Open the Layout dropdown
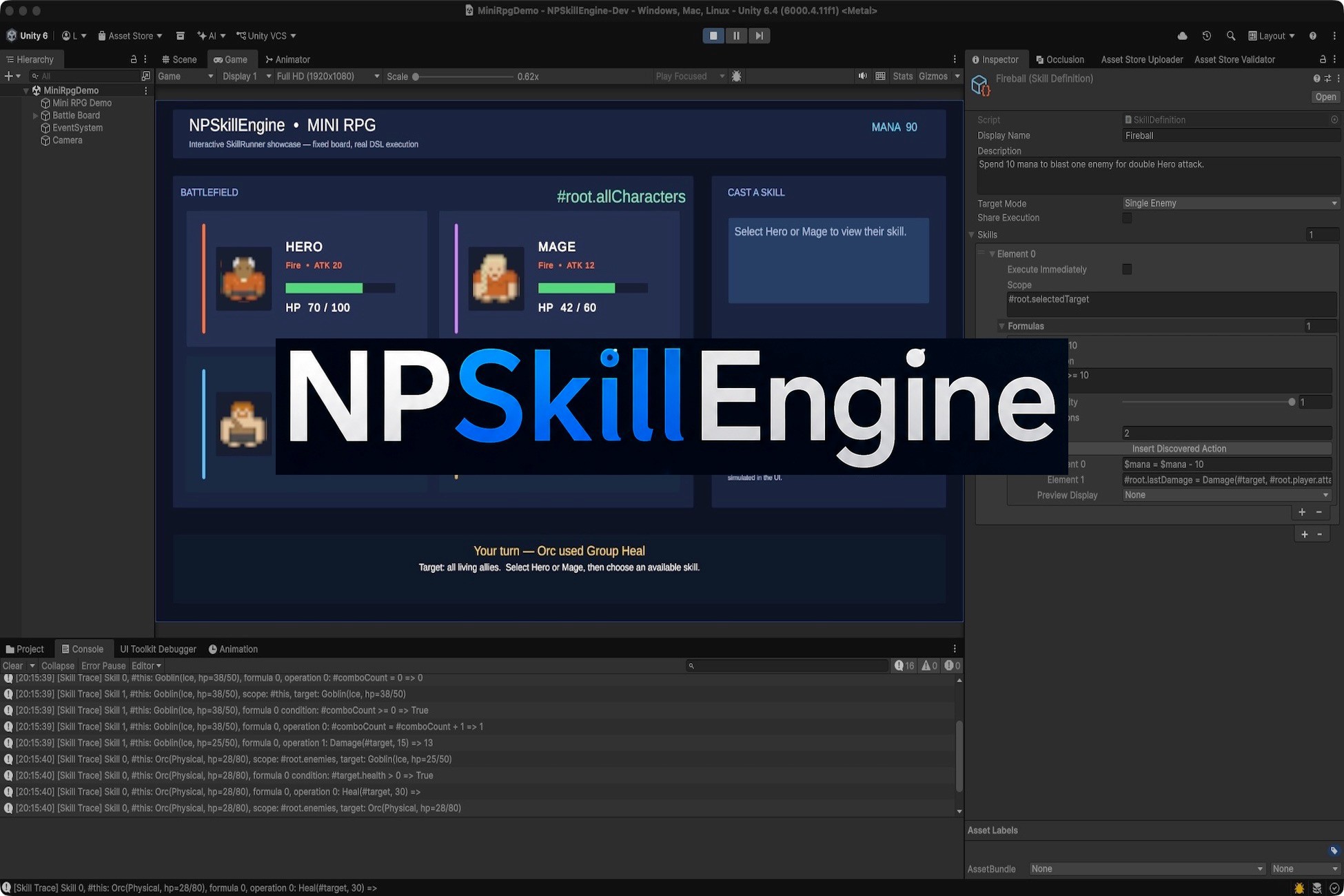This screenshot has width=1344, height=896. click(1271, 36)
